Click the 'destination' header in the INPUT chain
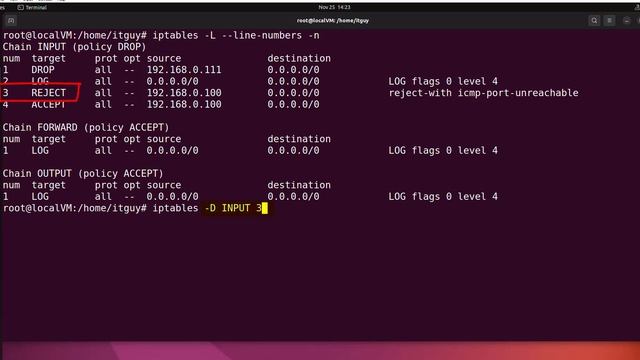 (x=299, y=58)
